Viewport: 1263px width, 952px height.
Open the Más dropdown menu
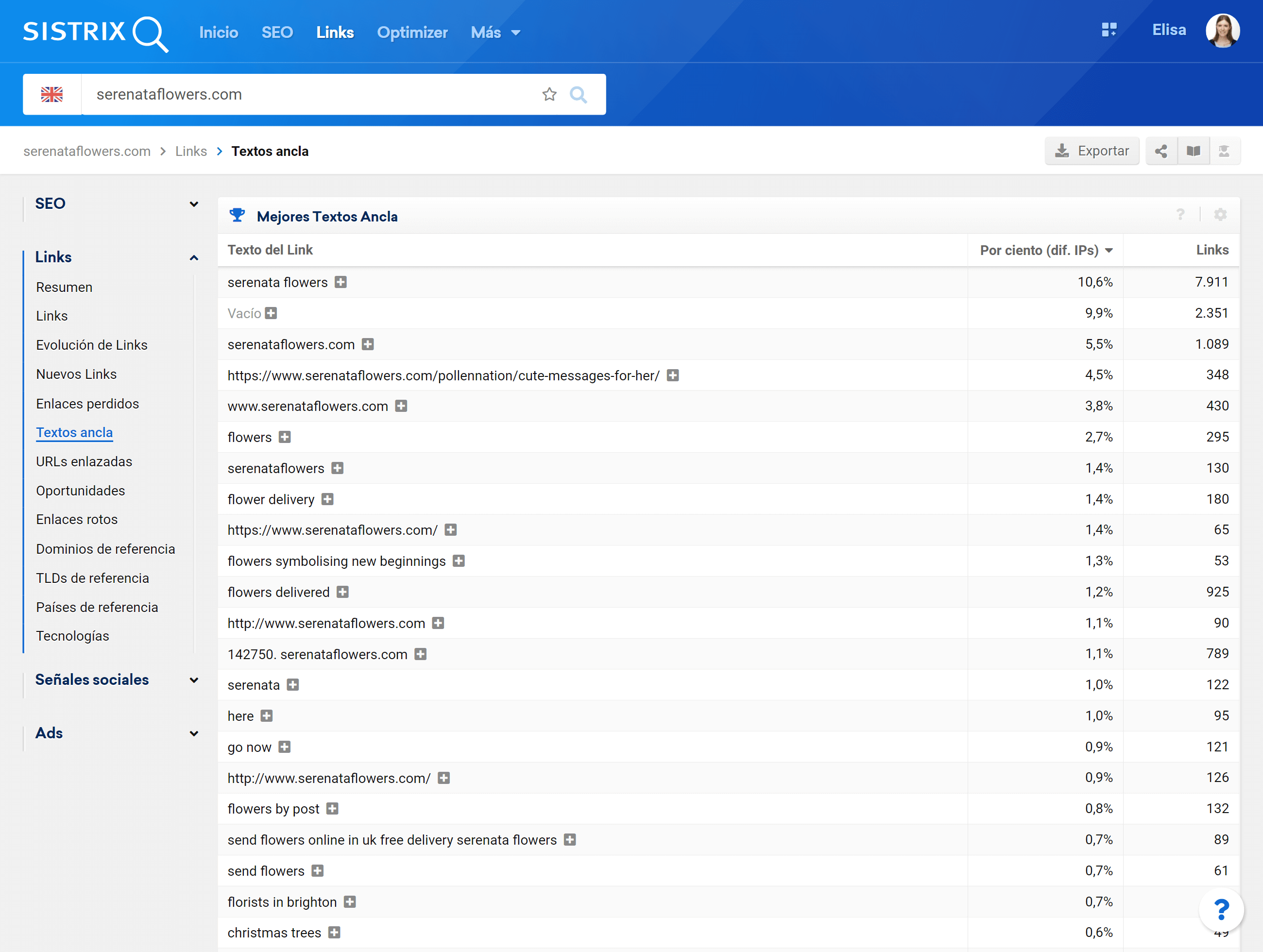495,33
